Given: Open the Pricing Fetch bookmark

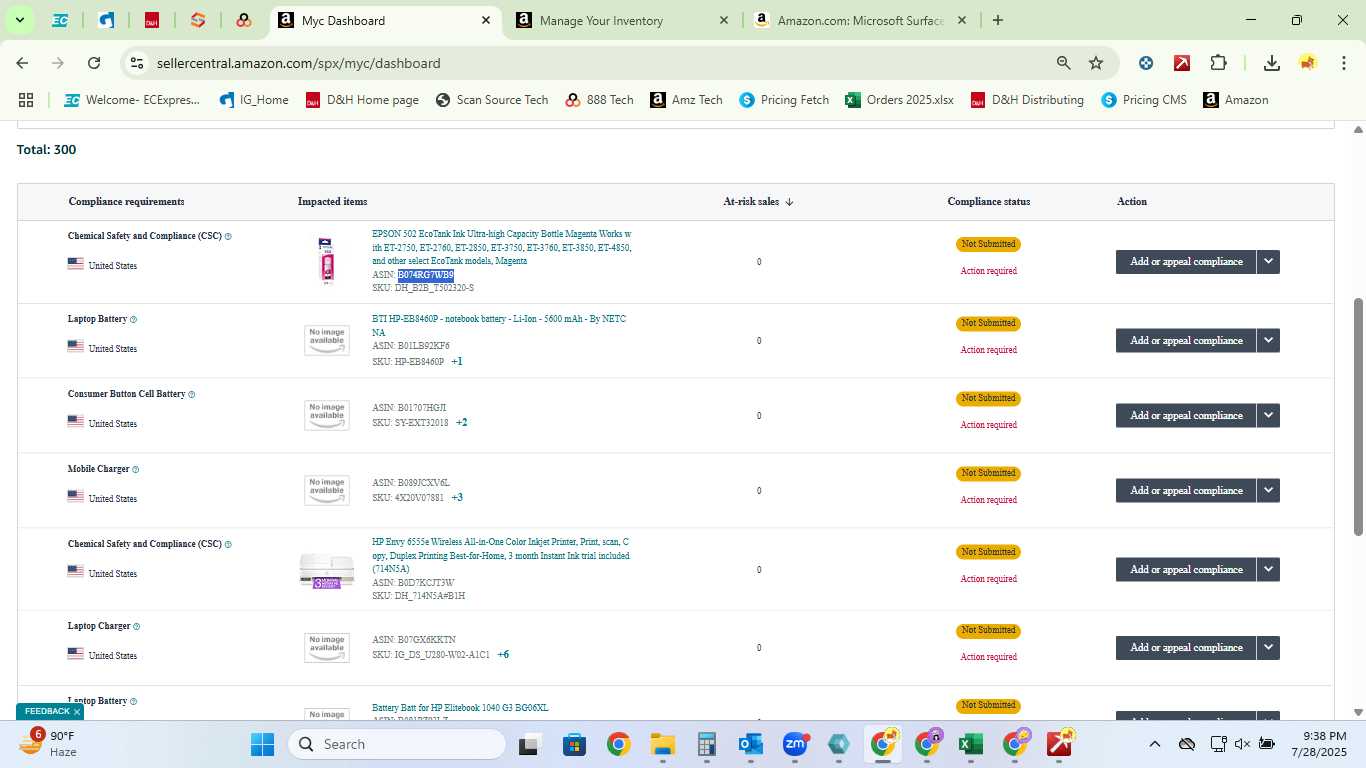Looking at the screenshot, I should click(x=784, y=100).
